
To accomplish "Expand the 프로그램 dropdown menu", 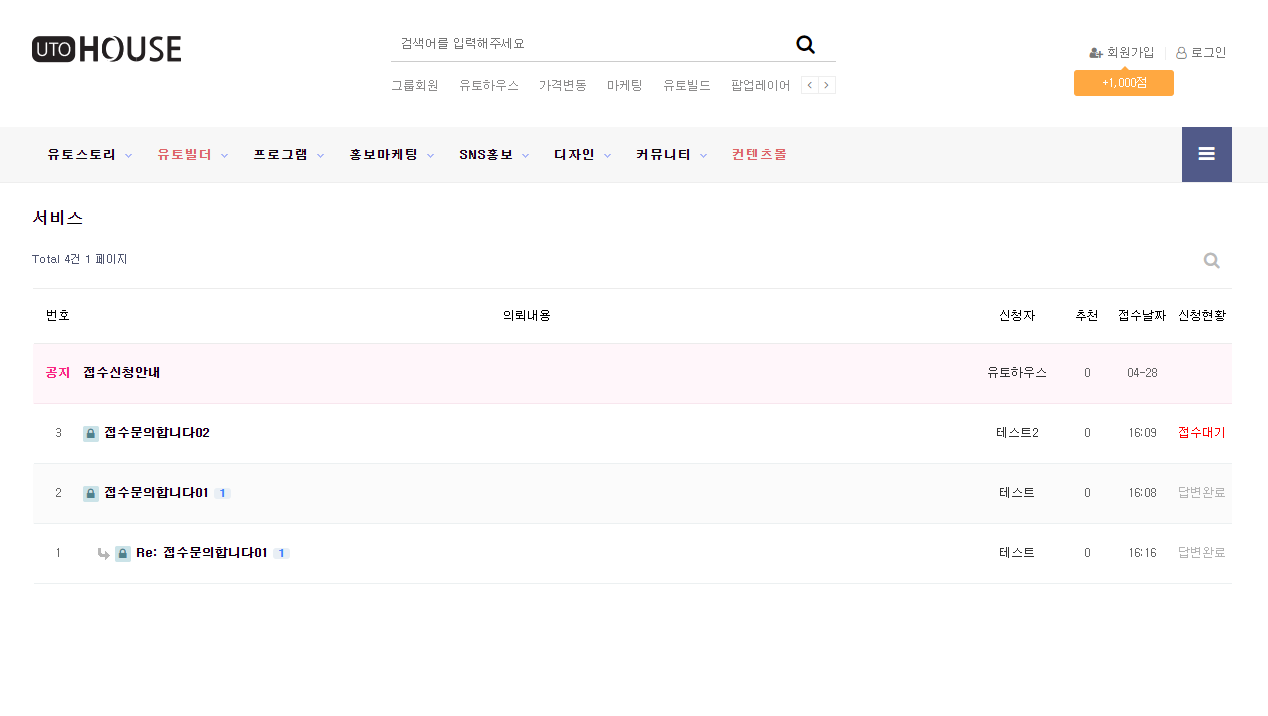I will coord(290,155).
